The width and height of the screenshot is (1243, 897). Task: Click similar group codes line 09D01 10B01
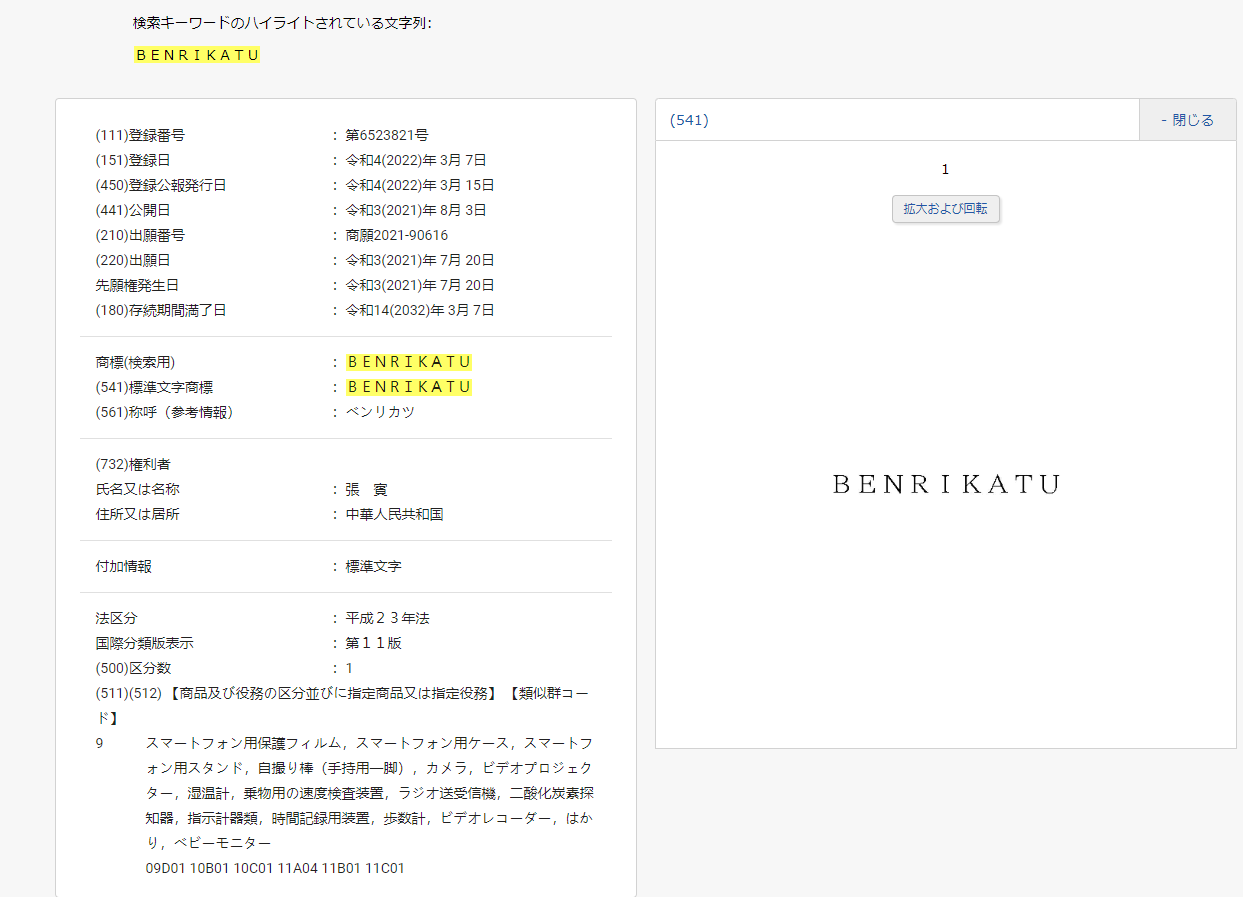[275, 868]
